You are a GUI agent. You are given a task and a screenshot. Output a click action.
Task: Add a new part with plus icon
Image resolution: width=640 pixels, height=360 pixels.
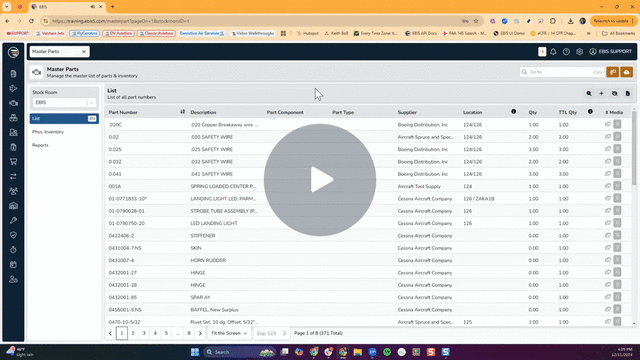click(x=601, y=93)
